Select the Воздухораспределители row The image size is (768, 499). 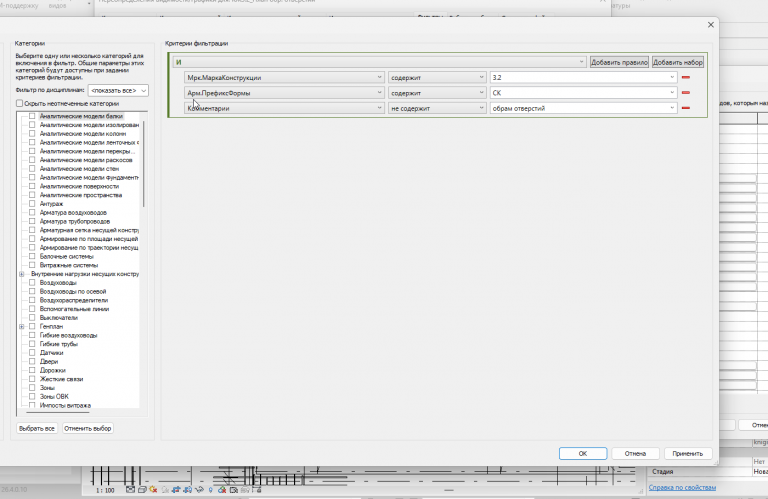pyautogui.click(x=74, y=300)
